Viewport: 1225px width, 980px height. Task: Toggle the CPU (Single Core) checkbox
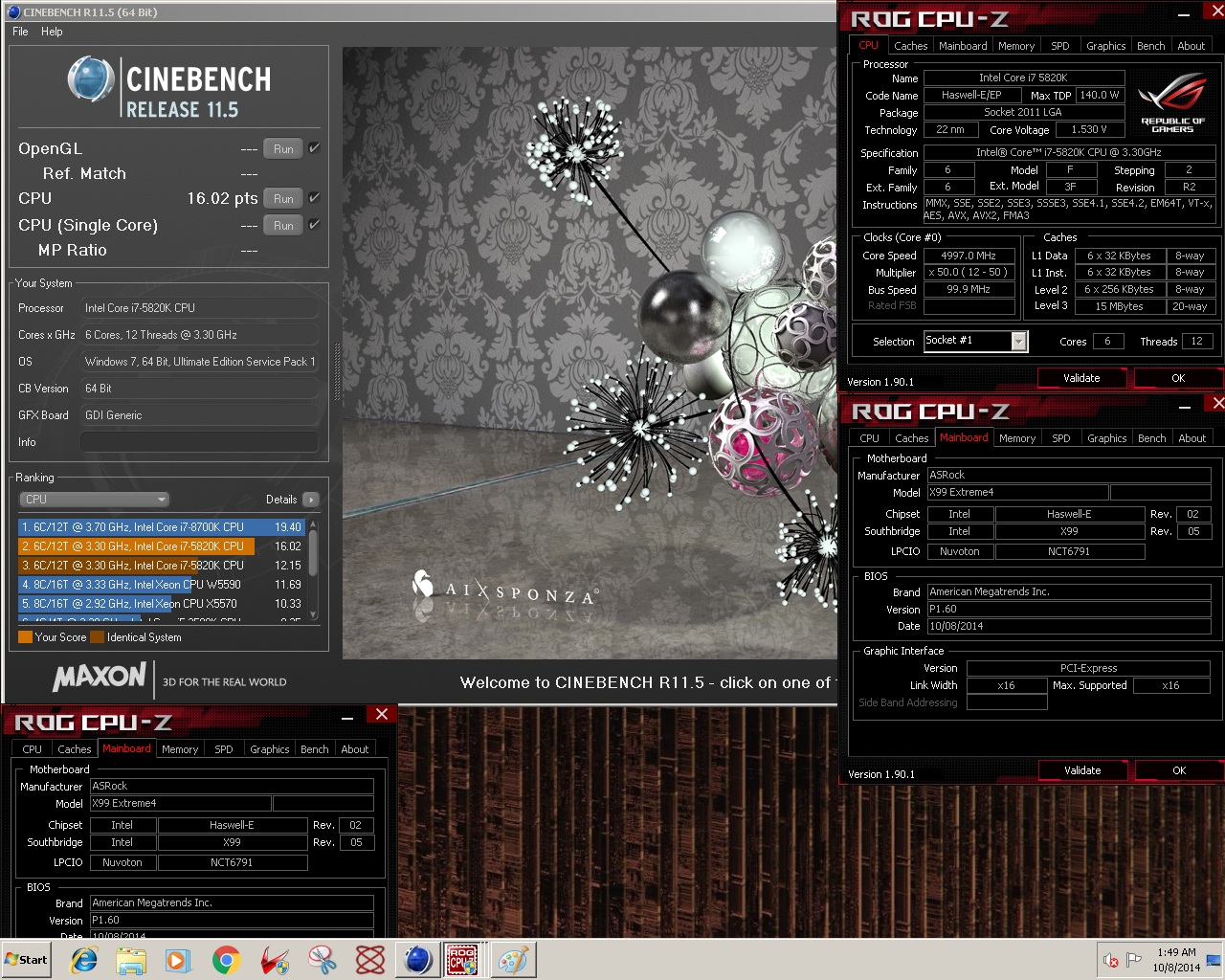click(x=314, y=225)
